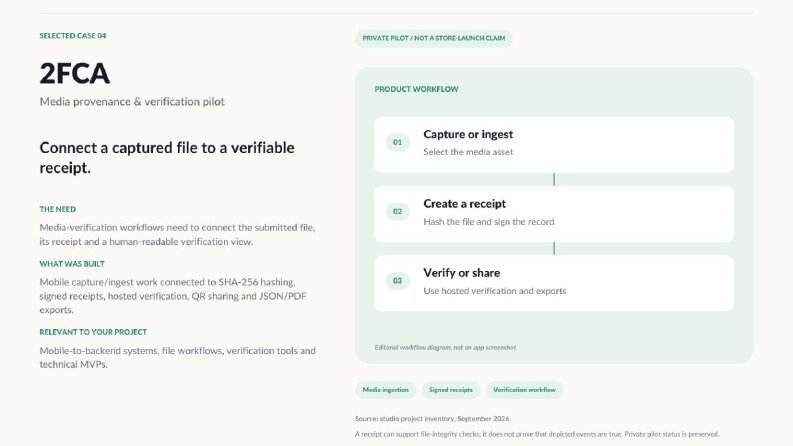The height and width of the screenshot is (446, 793).
Task: Open the Capture or ingest step card
Action: pos(554,145)
